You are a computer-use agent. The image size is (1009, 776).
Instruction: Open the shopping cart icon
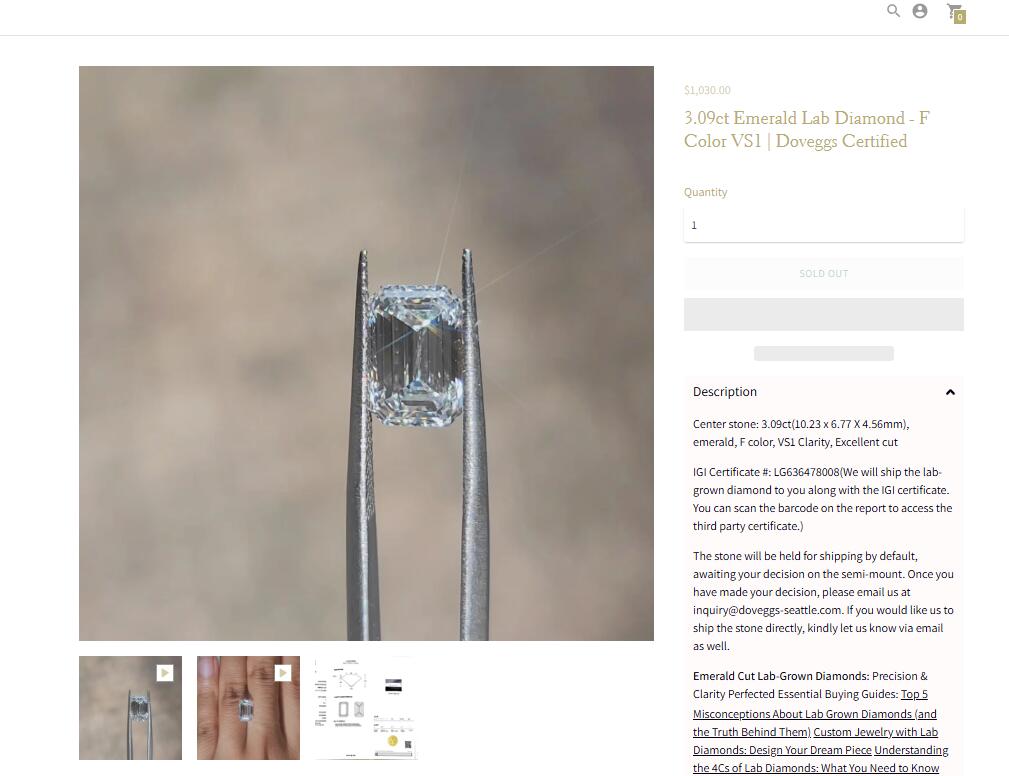coord(954,11)
